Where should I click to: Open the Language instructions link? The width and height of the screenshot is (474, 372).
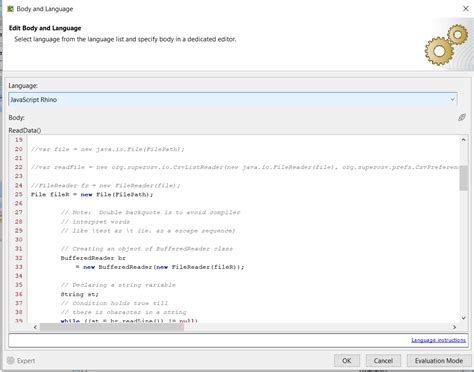click(x=438, y=340)
